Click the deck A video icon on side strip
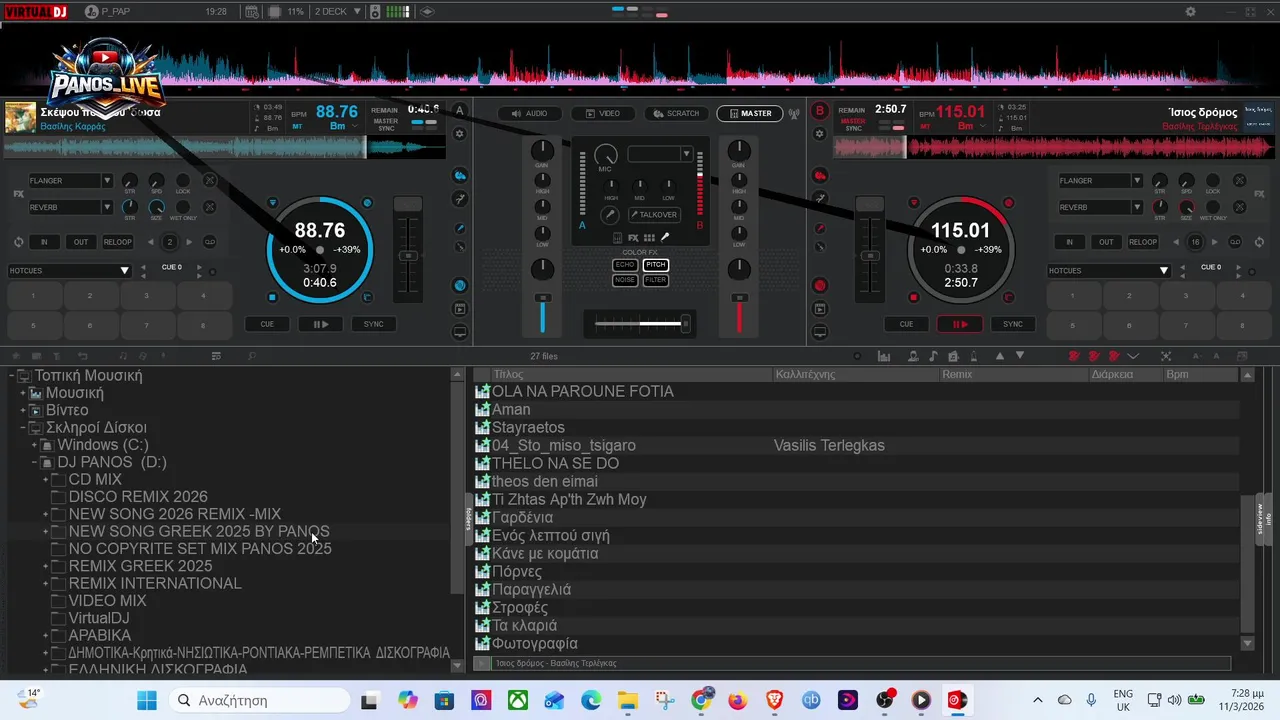1280x720 pixels. [460, 309]
